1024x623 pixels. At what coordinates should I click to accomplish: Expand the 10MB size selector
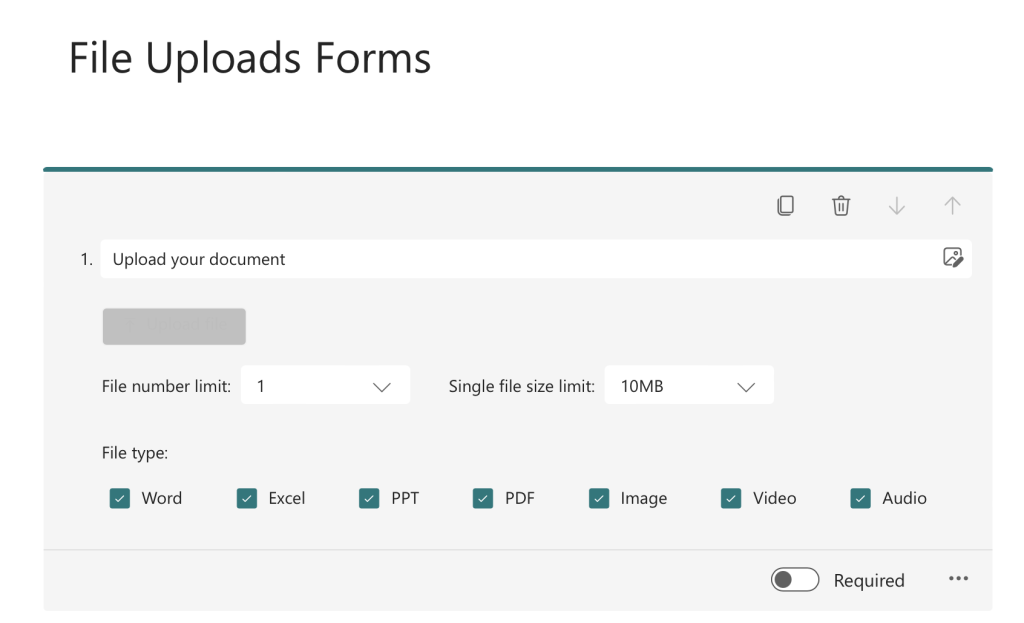748,385
